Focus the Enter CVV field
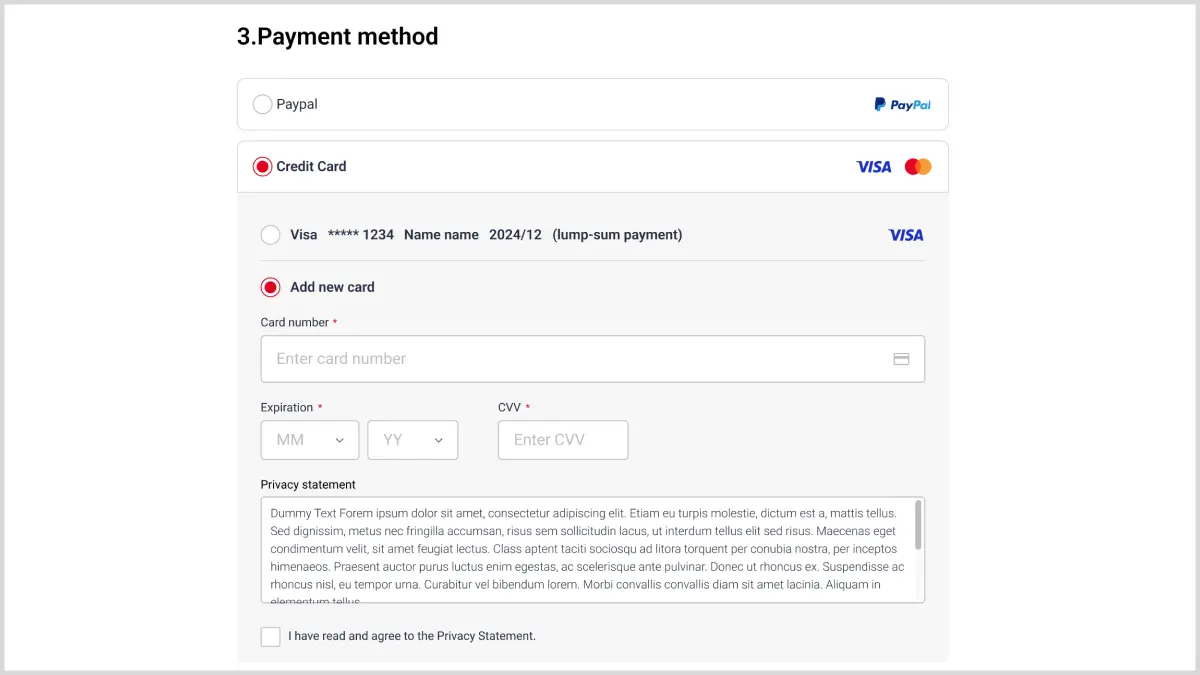The image size is (1200, 675). click(x=562, y=440)
